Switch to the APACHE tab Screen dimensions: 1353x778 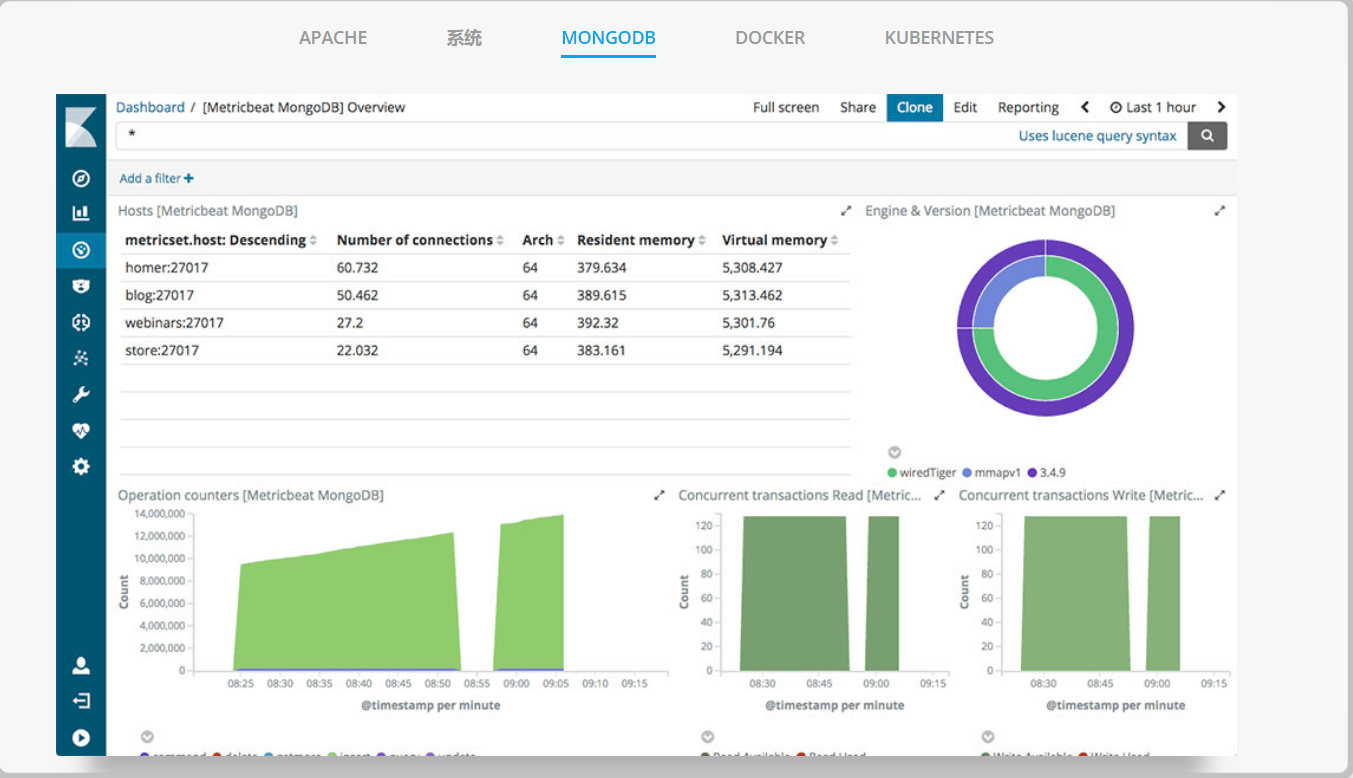click(333, 38)
